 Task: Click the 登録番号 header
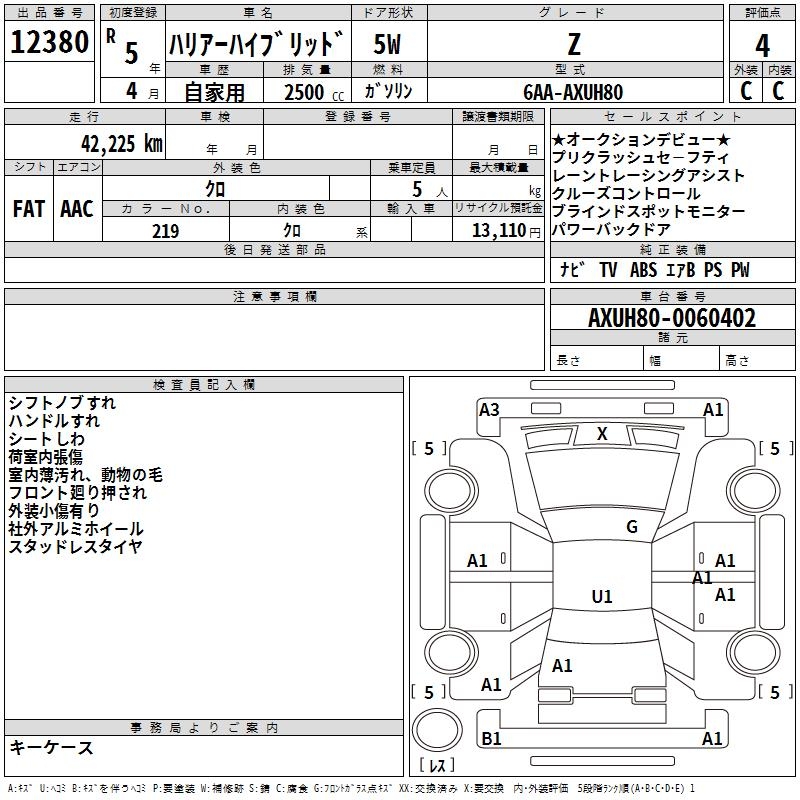pos(358,117)
